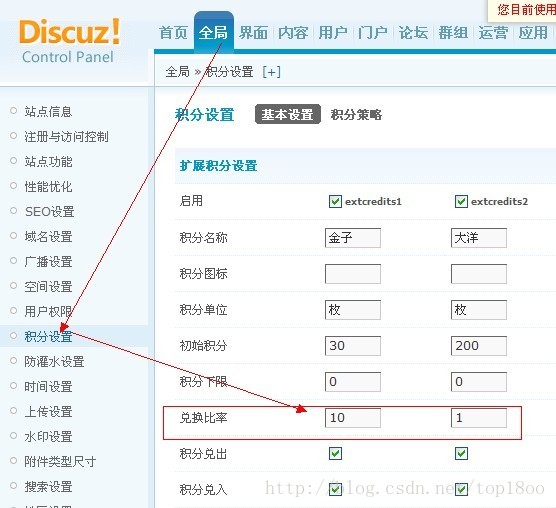Click extcredits2 积分图标 empty field

pyautogui.click(x=479, y=274)
